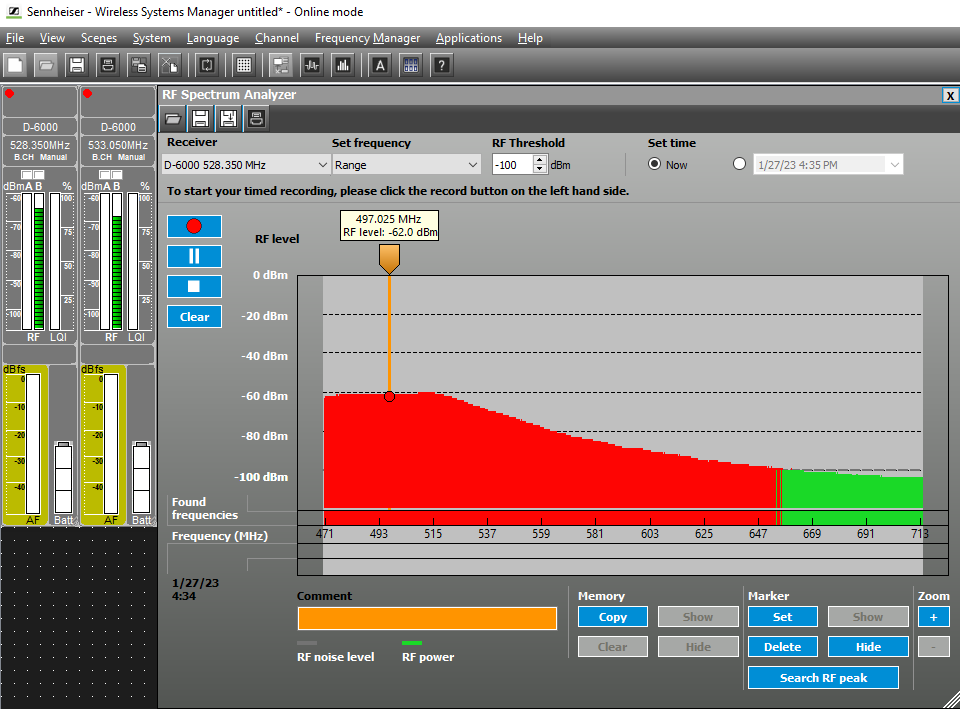Click the Search RF peak button
960x709 pixels.
(823, 678)
